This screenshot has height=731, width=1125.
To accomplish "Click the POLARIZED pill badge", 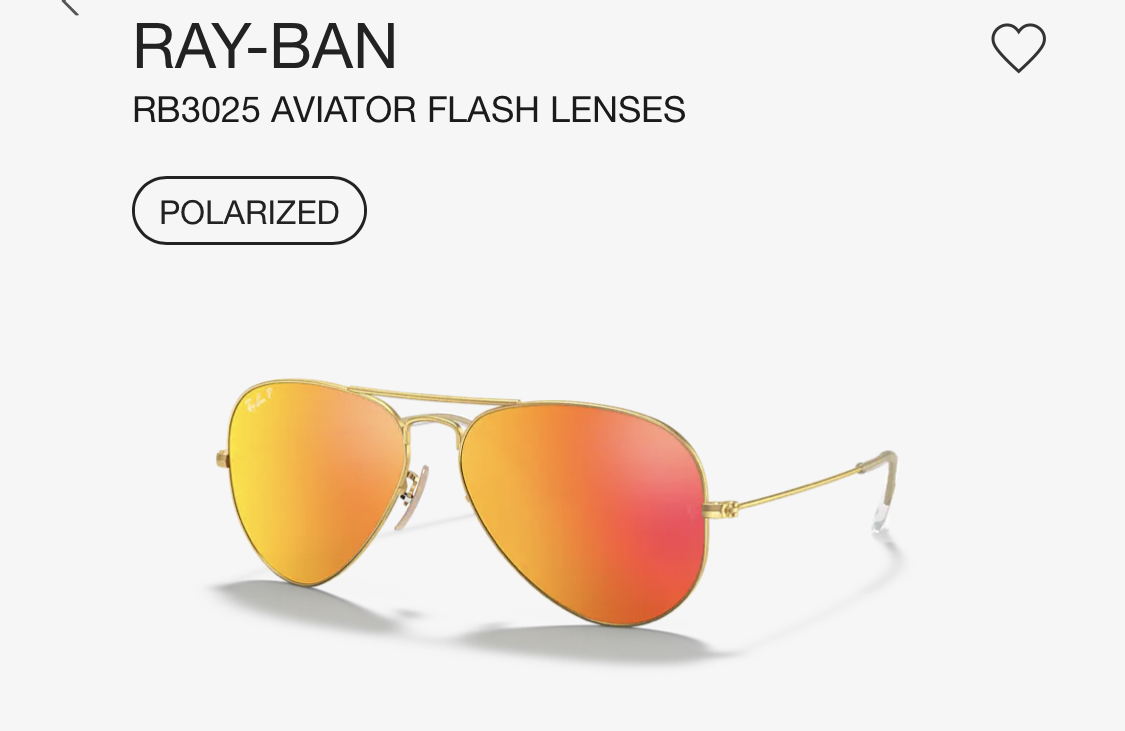I will 249,211.
